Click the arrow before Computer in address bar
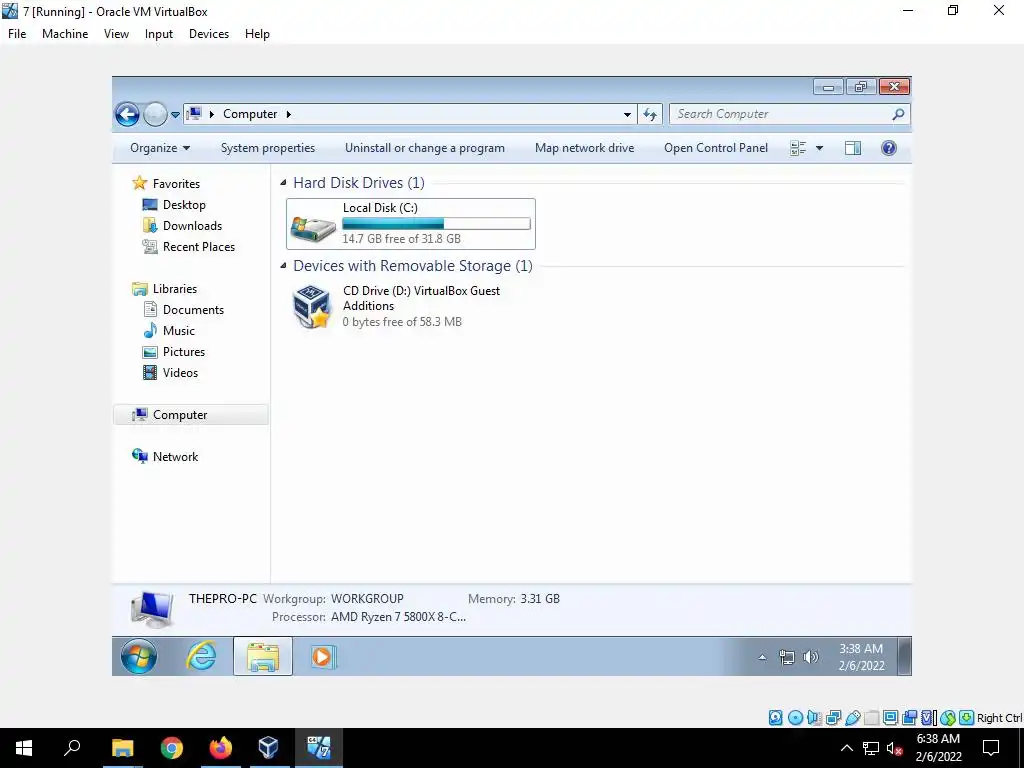Image resolution: width=1024 pixels, height=768 pixels. pos(212,114)
